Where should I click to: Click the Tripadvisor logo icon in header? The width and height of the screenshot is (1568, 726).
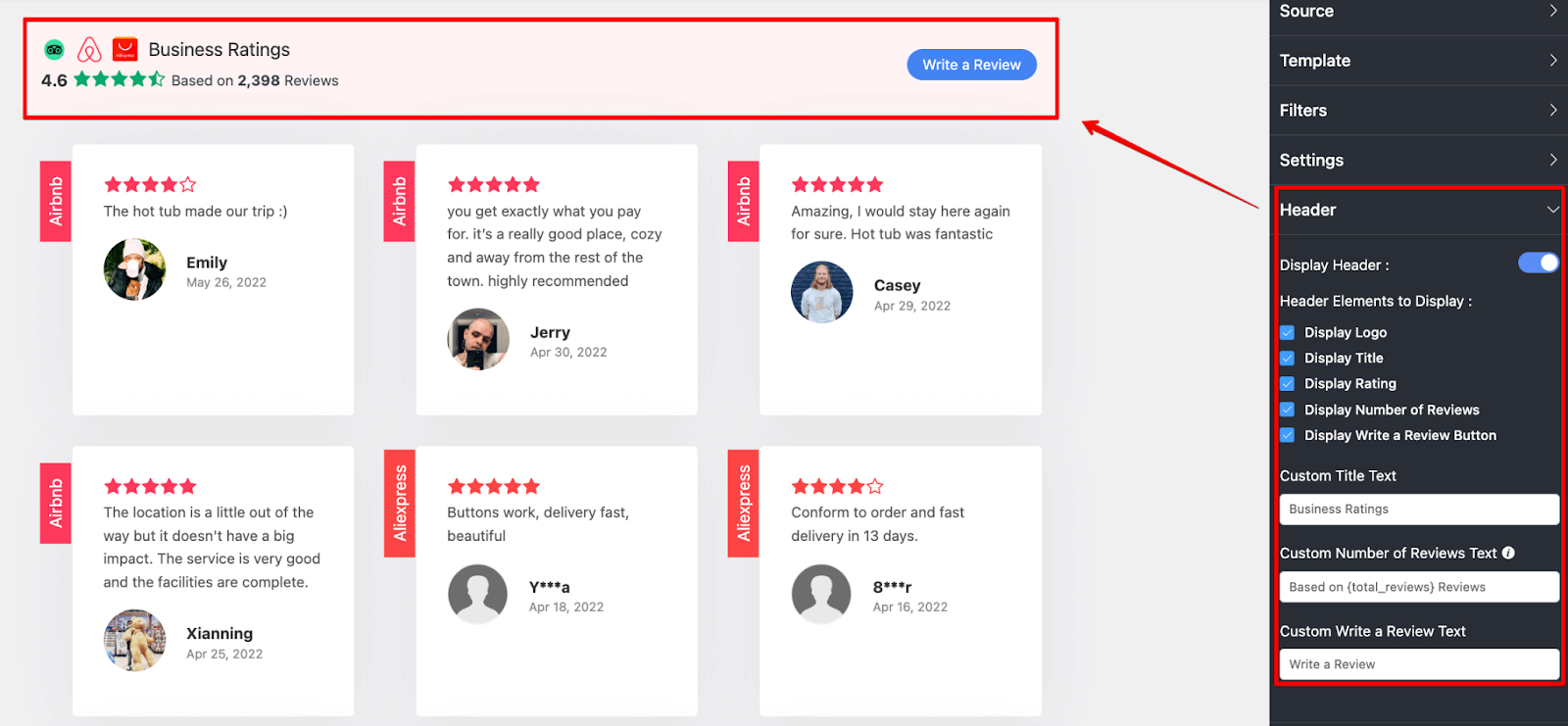[55, 49]
